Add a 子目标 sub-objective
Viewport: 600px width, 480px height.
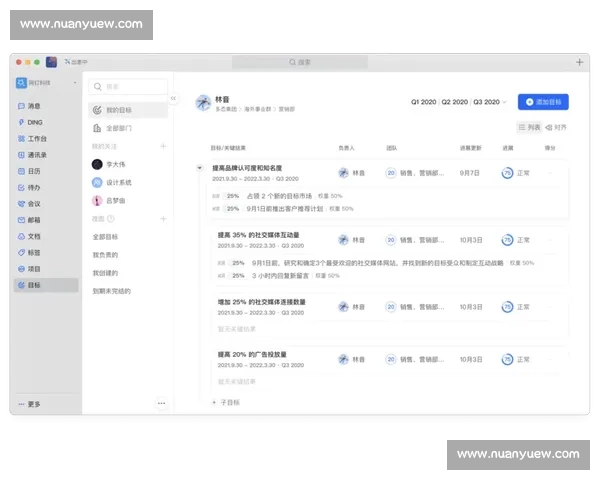226,402
